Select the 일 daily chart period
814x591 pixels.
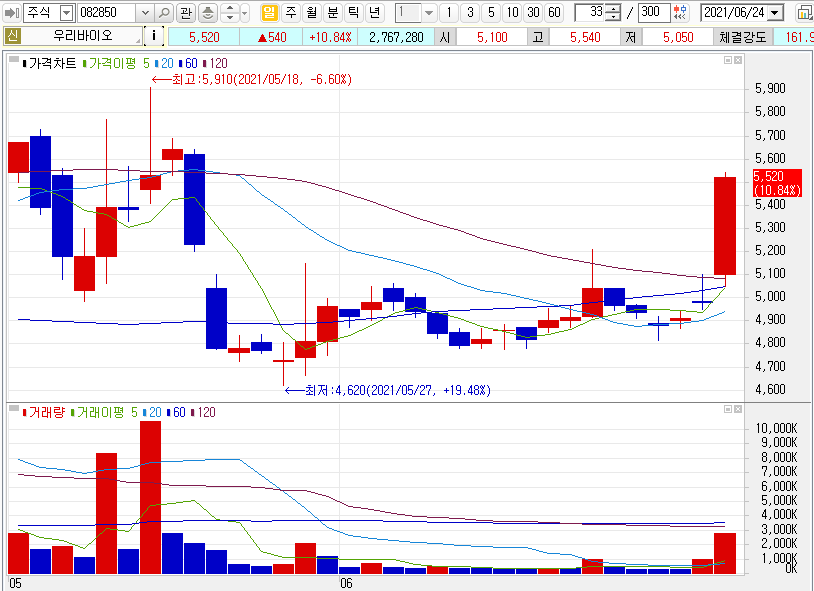click(269, 12)
